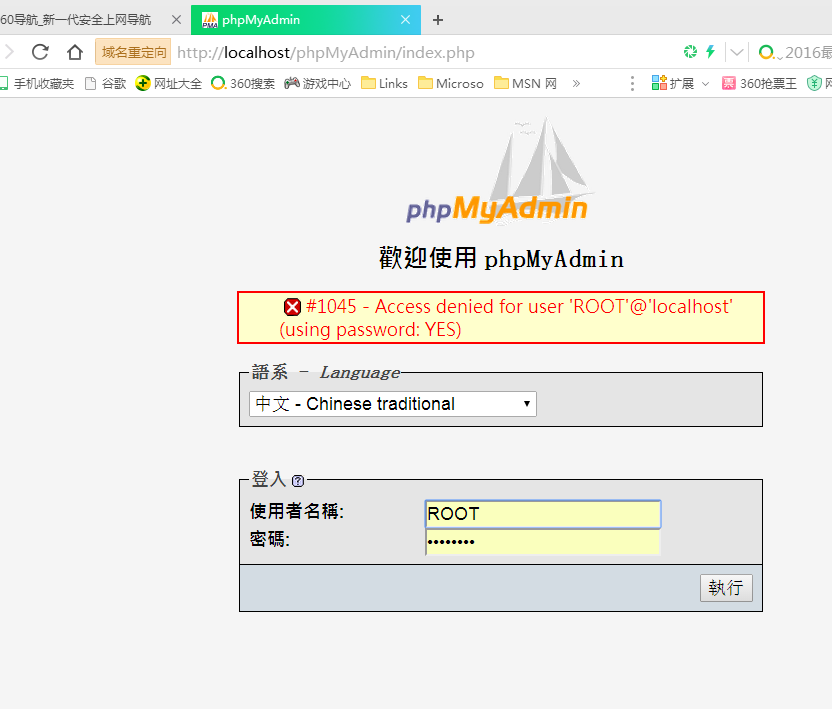Click the forward navigation arrow
The image size is (832, 709).
(x=9, y=52)
